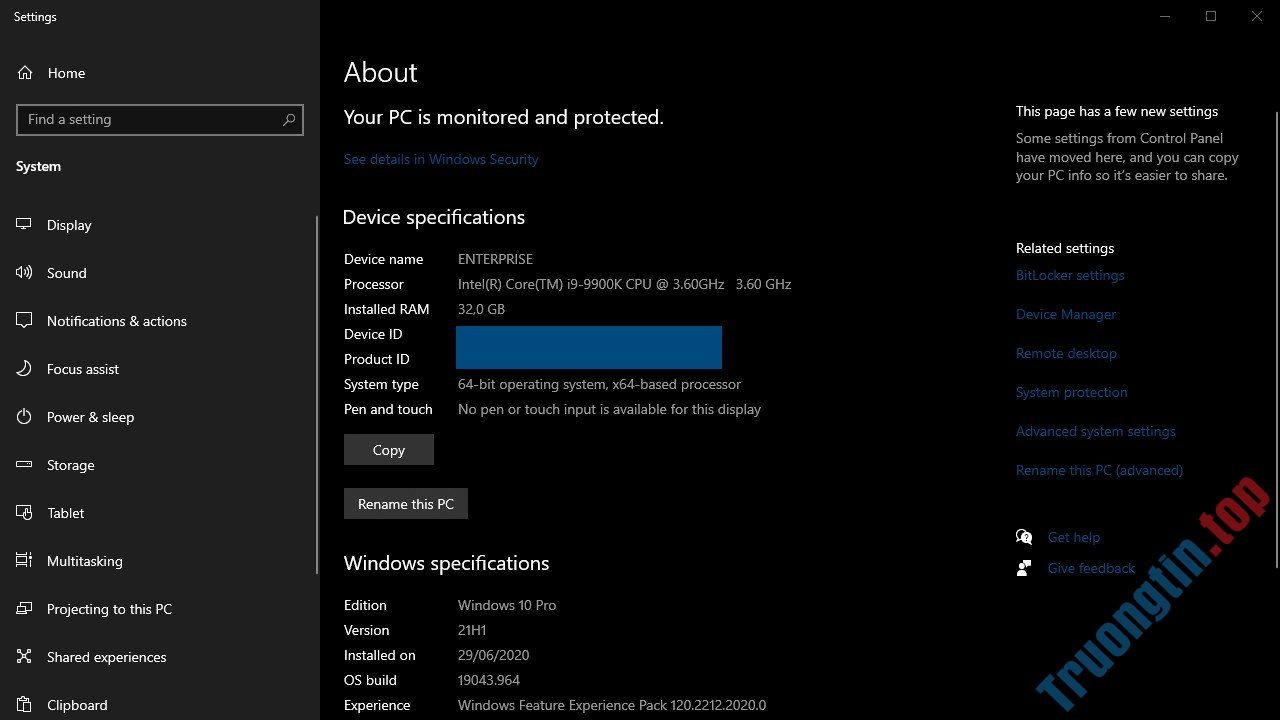
Task: Click the Shared experiences icon
Action: pos(24,657)
